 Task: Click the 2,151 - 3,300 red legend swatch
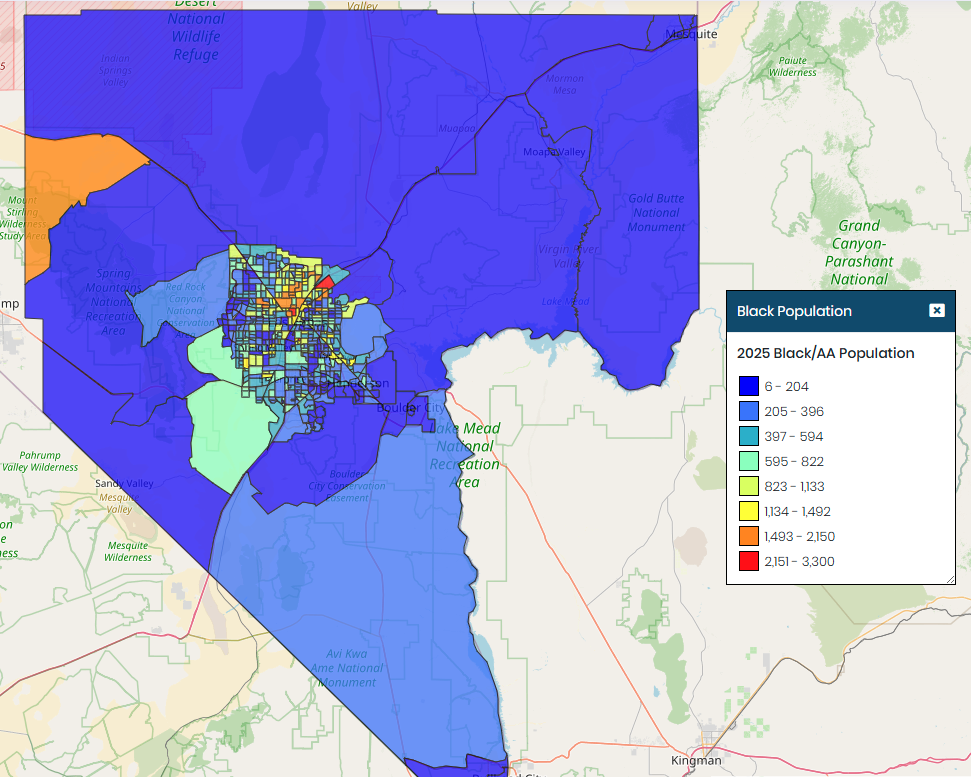(x=749, y=562)
